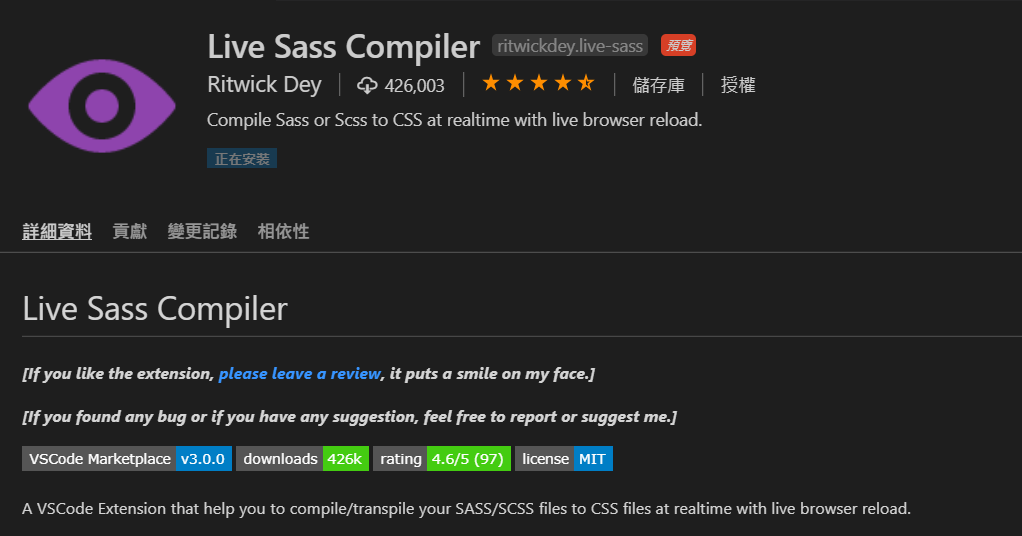Open the 儲存庫 repository link
Image resolution: width=1022 pixels, height=536 pixels.
[658, 85]
